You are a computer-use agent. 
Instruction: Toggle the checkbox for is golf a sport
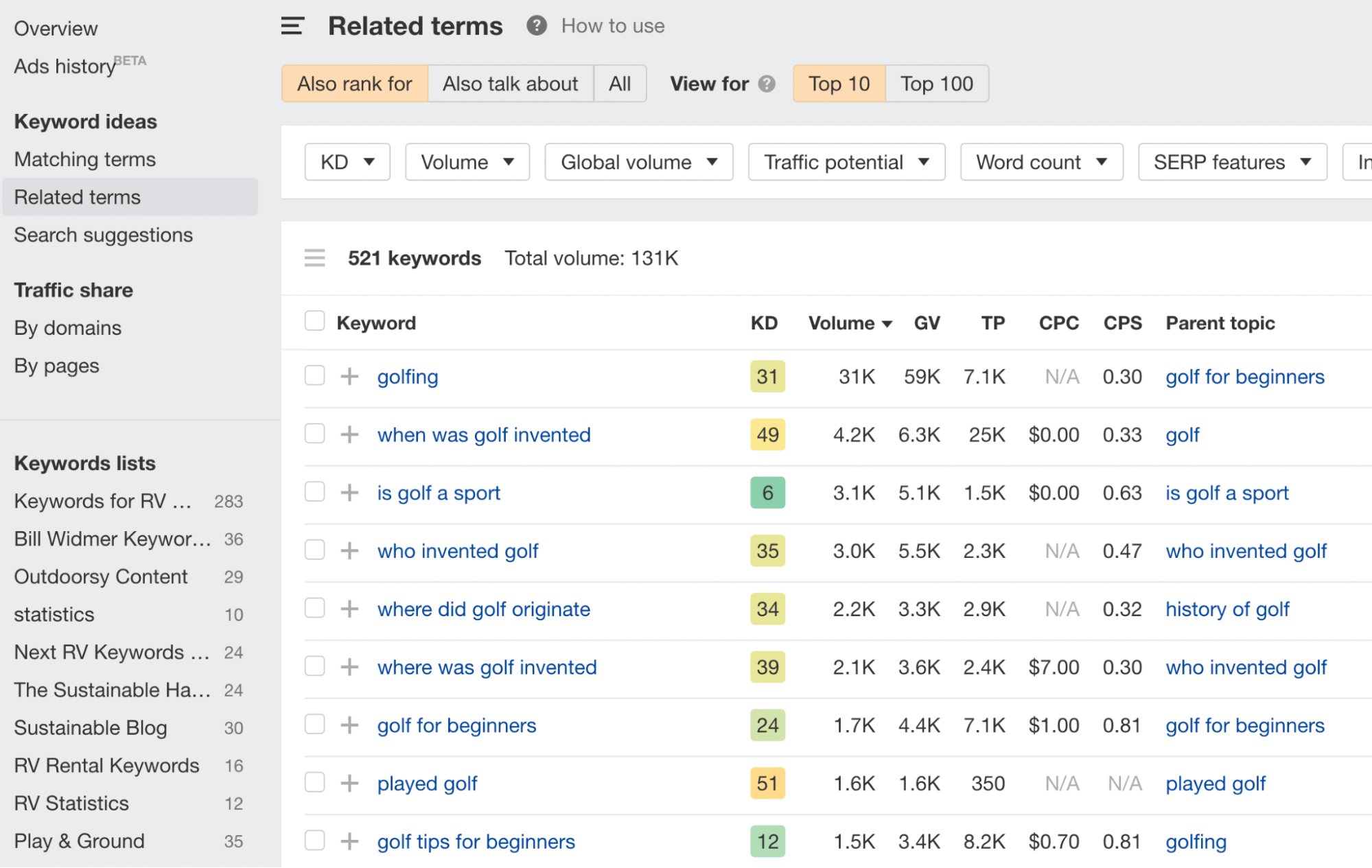point(312,492)
